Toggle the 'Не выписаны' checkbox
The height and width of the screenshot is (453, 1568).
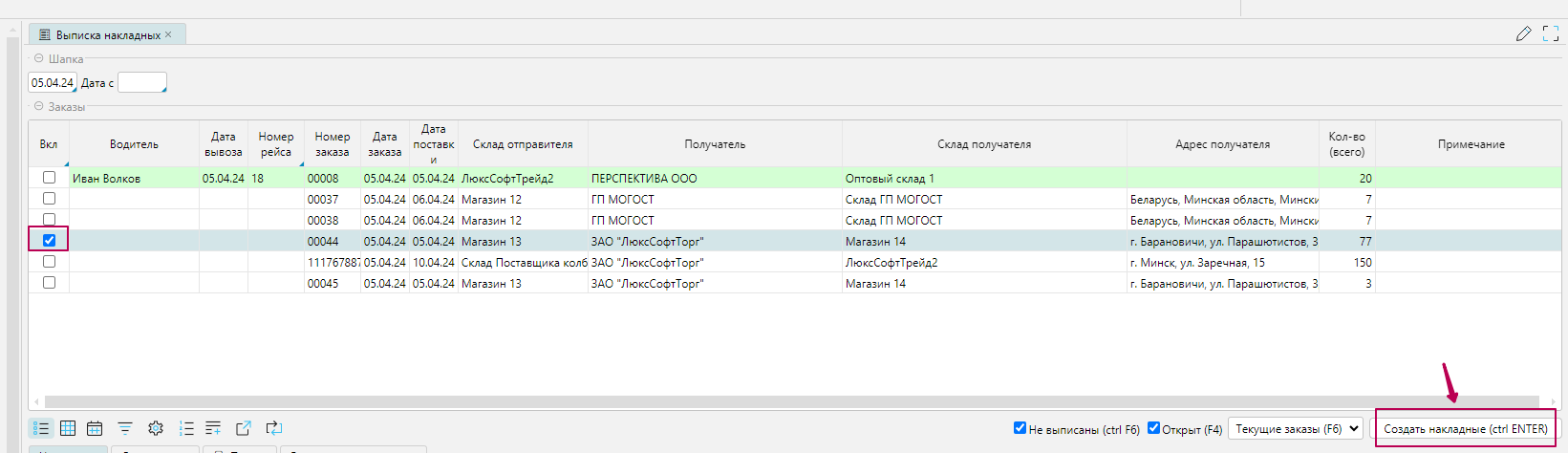[x=1020, y=428]
